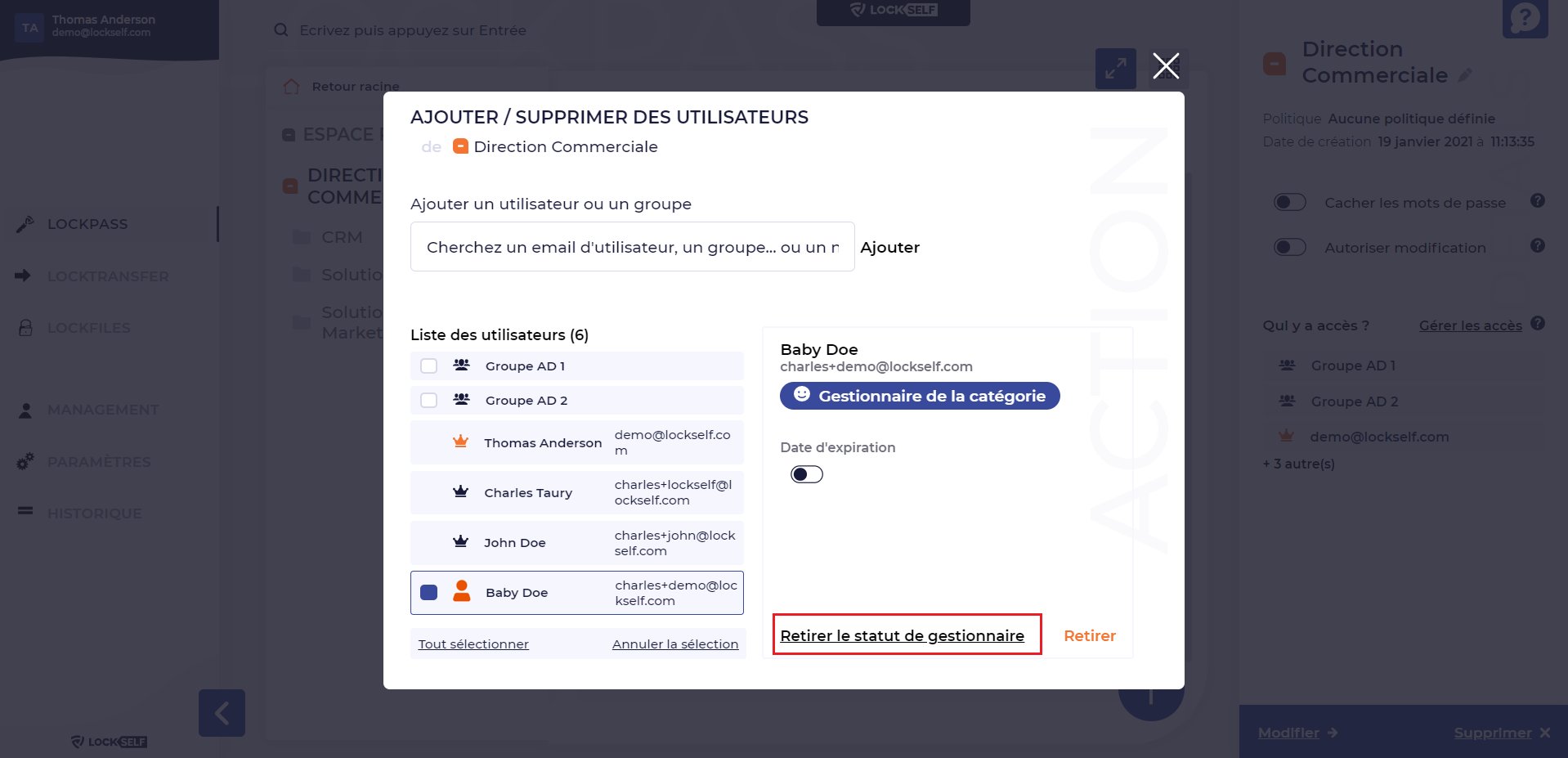Close the user management dialog

pos(1166,65)
